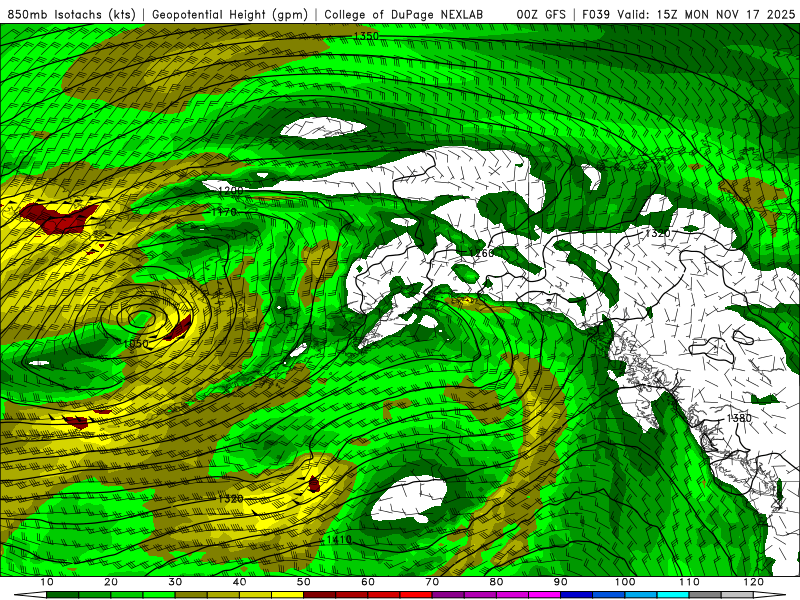Viewport: 800px width, 600px height.
Task: Select the dark green swatch right after 10
Action: click(x=62, y=595)
